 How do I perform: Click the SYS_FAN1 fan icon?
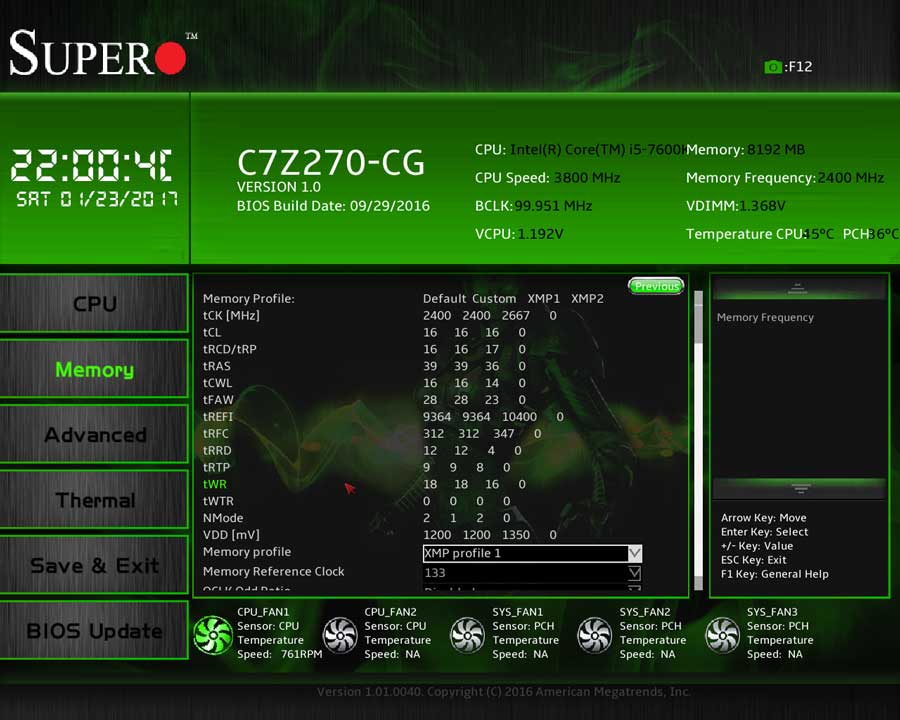click(x=468, y=635)
